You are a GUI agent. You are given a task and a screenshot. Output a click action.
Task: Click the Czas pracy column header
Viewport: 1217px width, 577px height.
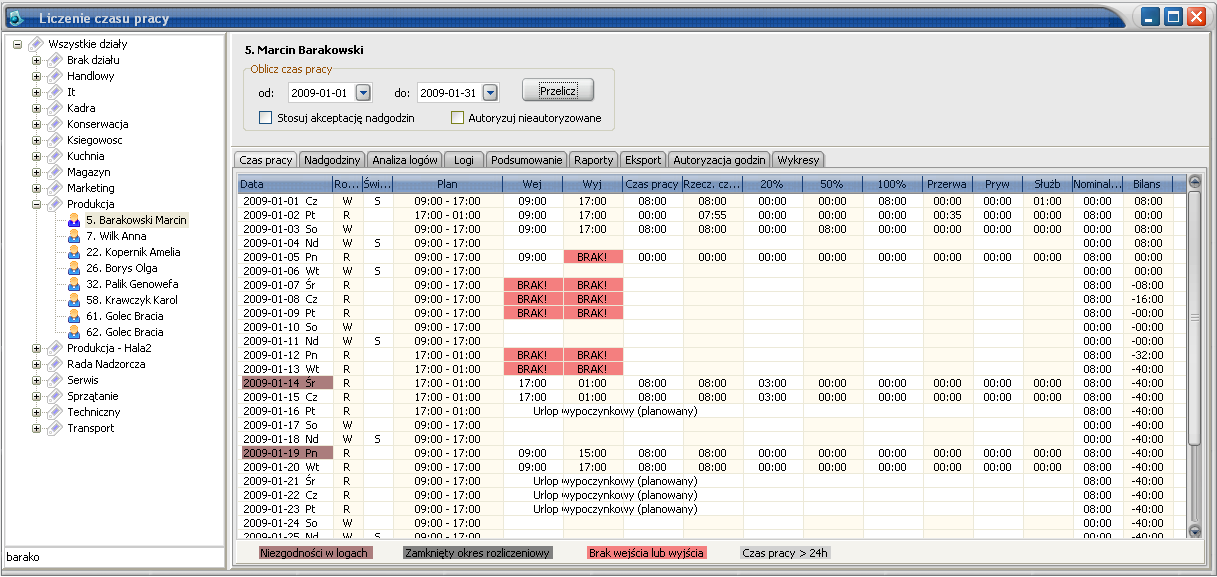click(x=652, y=185)
